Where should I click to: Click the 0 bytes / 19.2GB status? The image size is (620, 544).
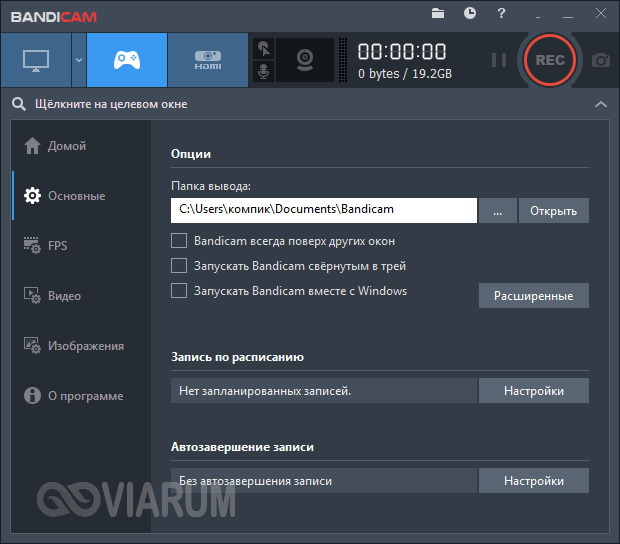pyautogui.click(x=405, y=74)
